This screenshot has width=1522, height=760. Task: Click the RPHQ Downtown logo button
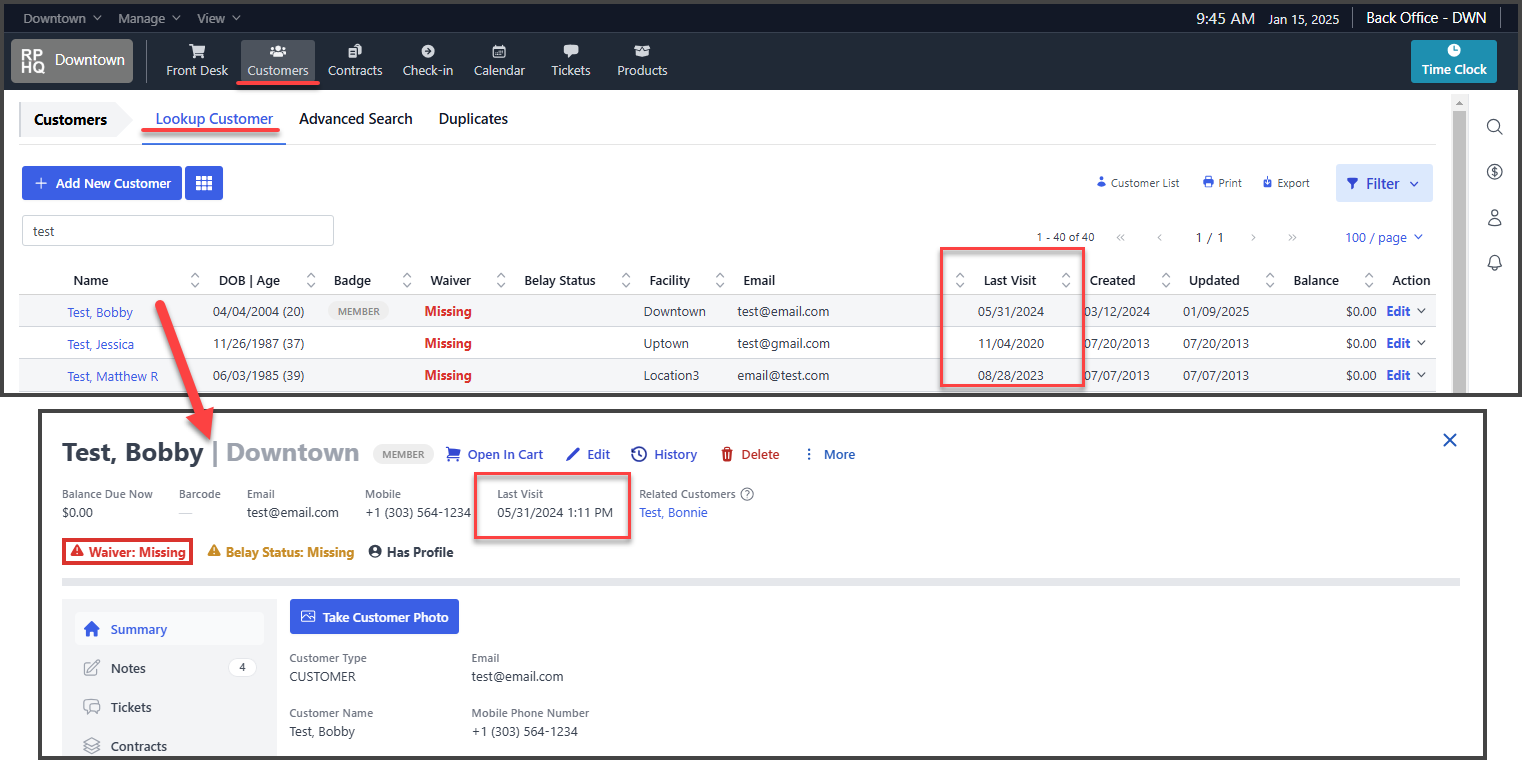73,60
